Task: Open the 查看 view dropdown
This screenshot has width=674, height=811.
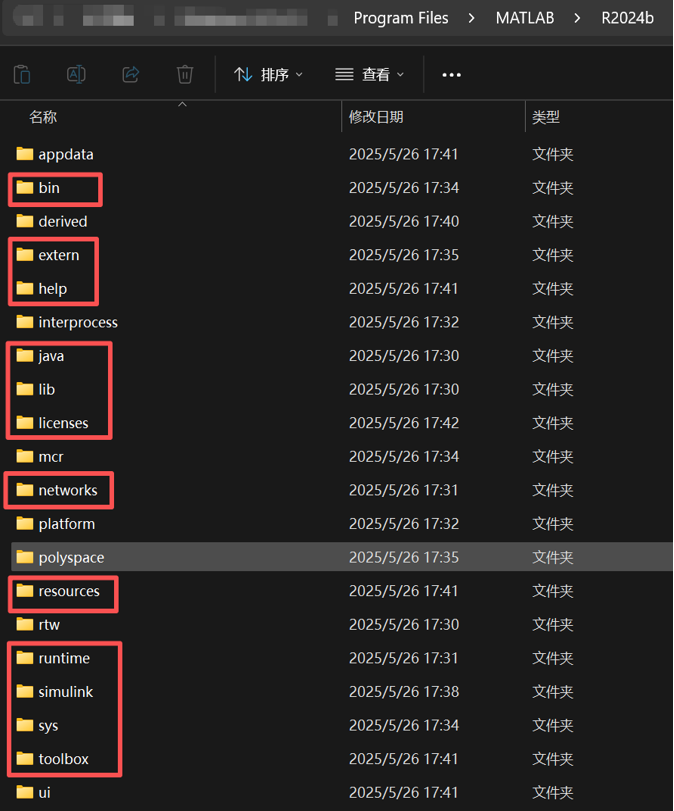Action: click(369, 74)
